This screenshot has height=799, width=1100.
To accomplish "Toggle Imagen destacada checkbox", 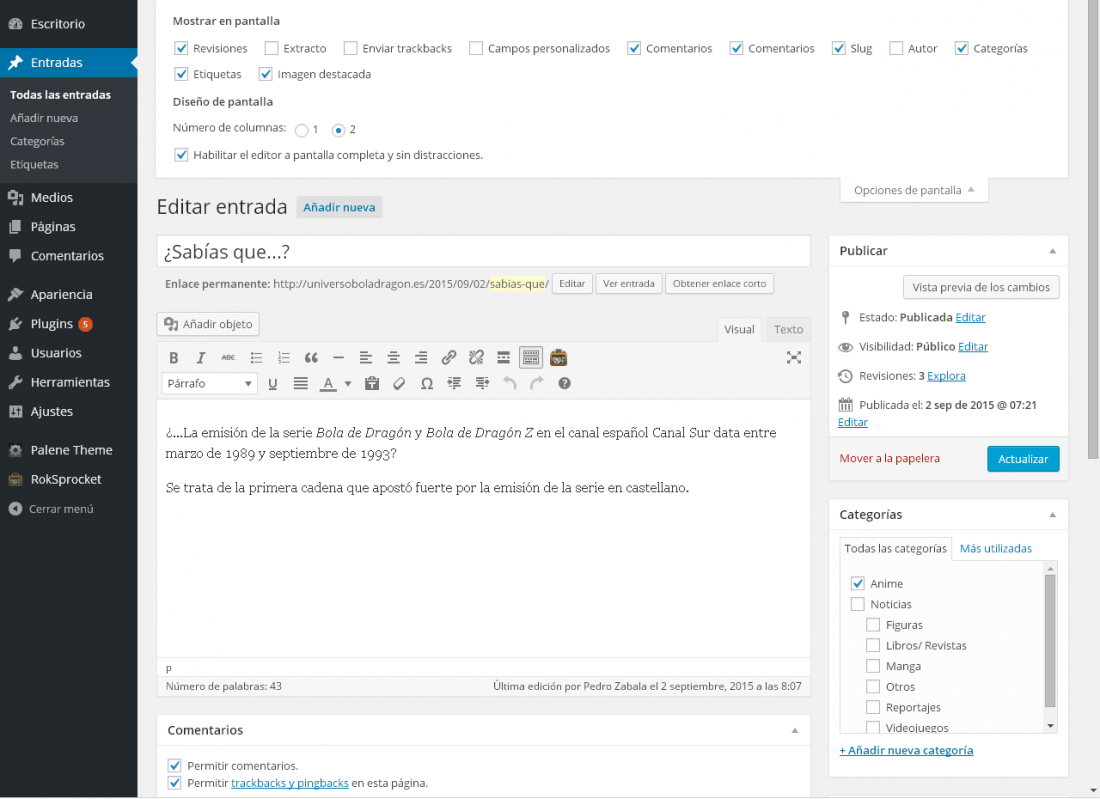I will [265, 74].
